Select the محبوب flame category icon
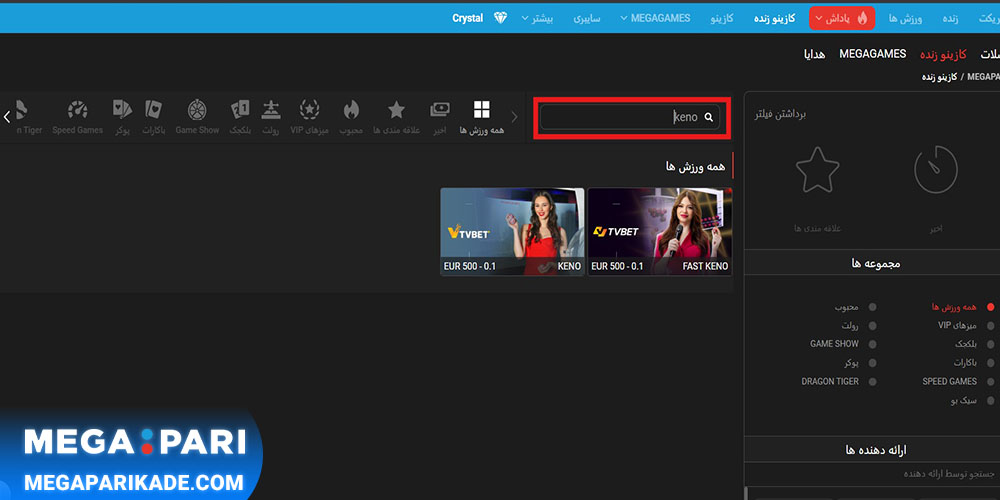Image resolution: width=1000 pixels, height=500 pixels. 351,110
